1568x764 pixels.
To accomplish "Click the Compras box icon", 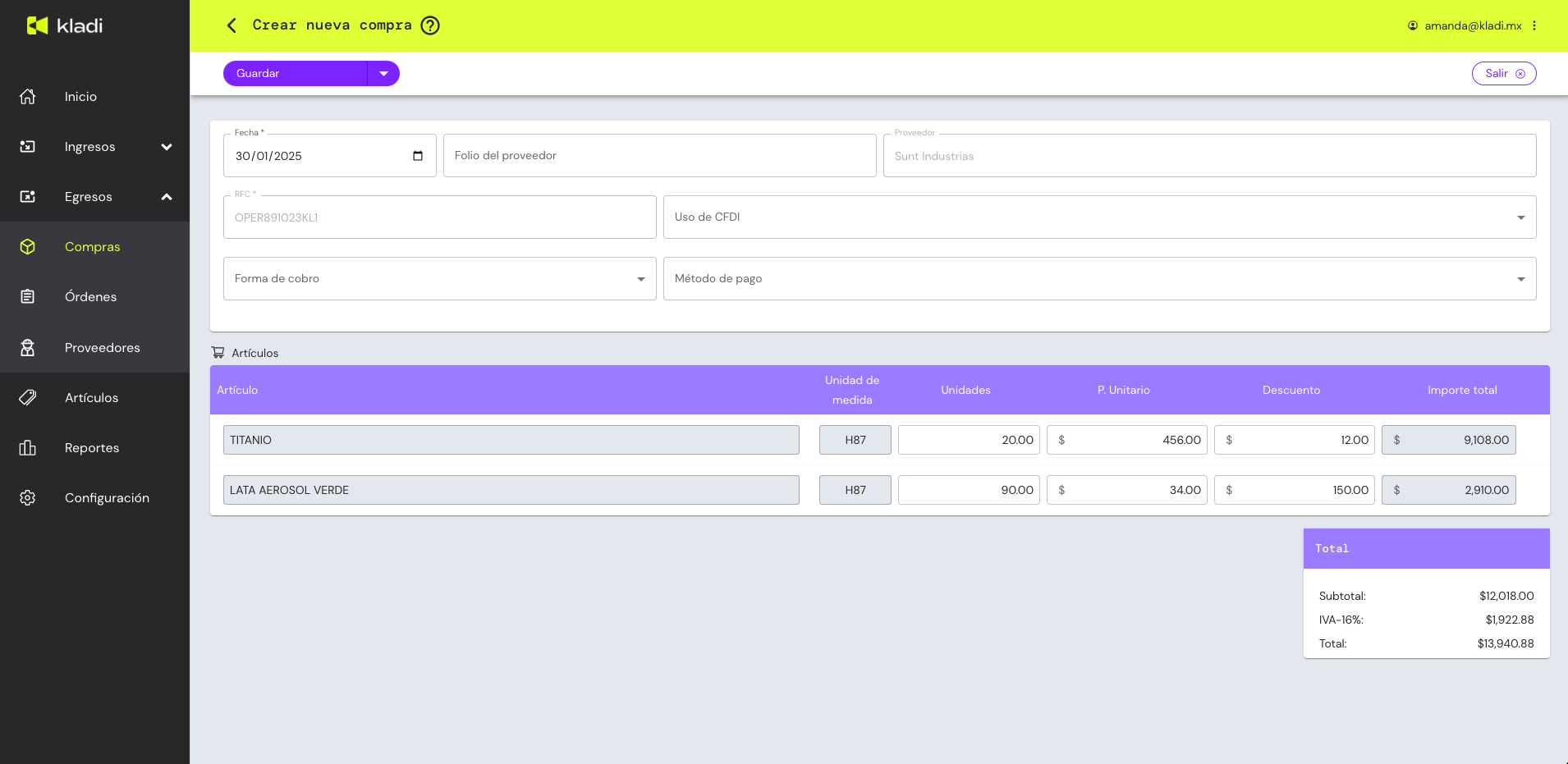I will point(28,247).
